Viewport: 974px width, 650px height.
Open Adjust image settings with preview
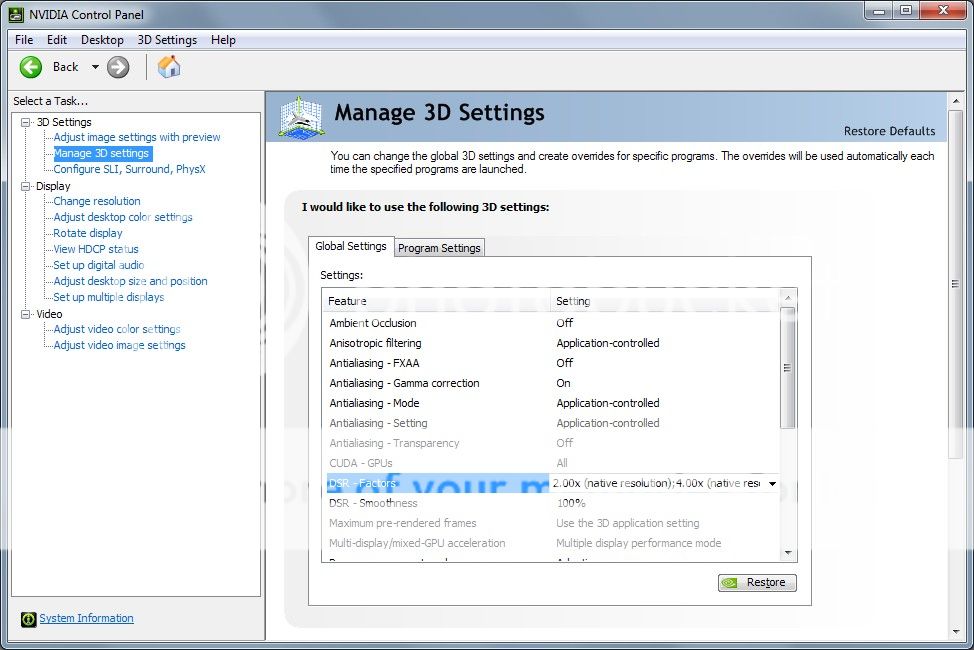(x=137, y=137)
